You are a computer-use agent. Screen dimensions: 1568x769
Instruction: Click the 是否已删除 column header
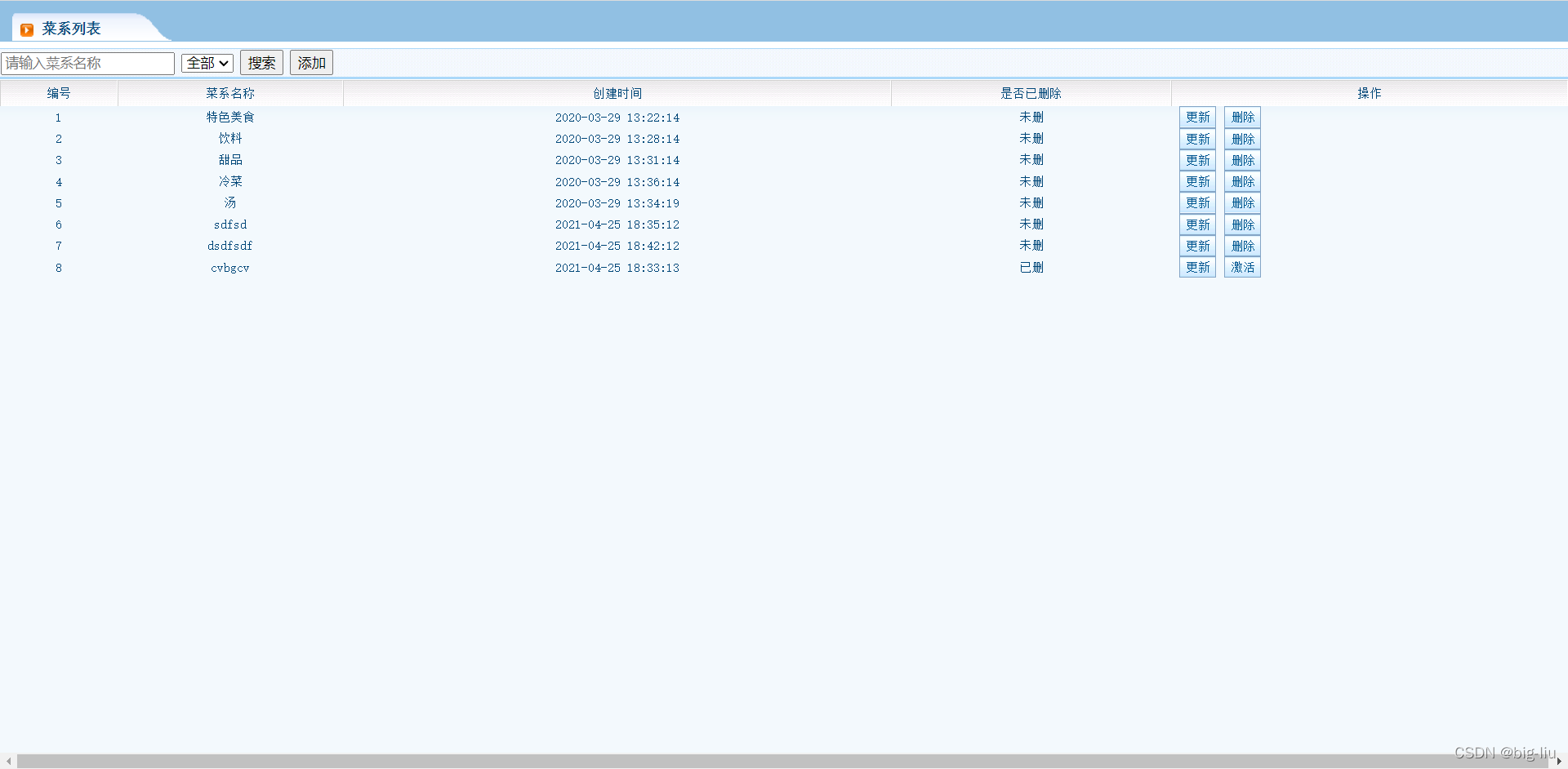[1031, 93]
